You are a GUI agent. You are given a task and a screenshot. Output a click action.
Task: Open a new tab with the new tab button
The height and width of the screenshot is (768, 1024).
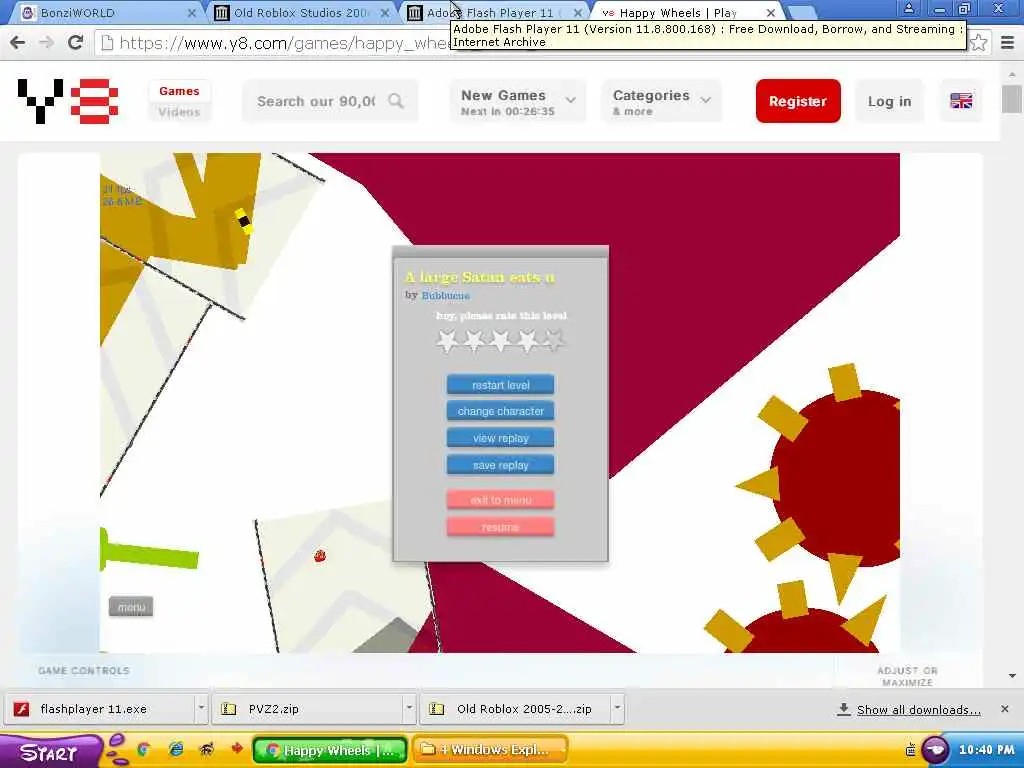point(801,12)
